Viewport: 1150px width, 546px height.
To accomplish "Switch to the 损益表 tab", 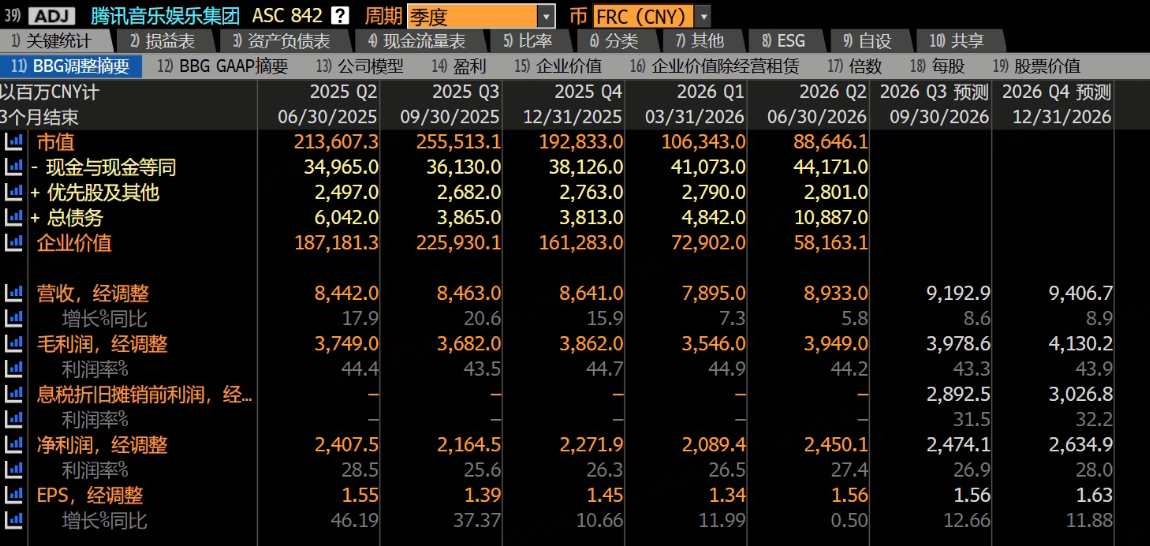I will (x=161, y=41).
